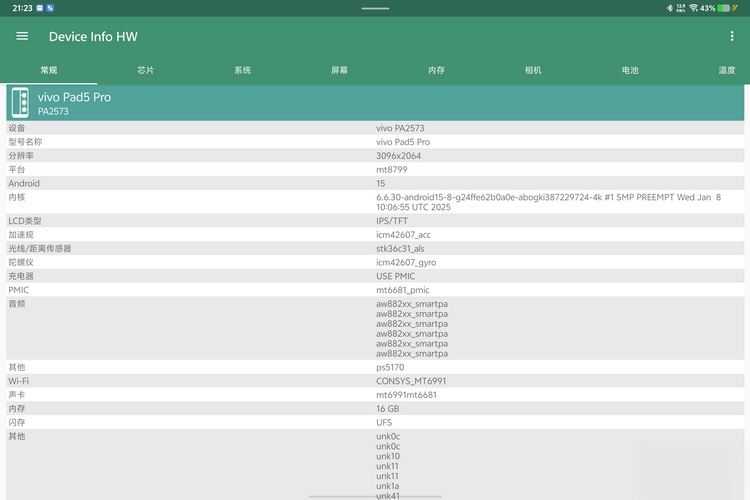Tap the 音频 row label
750x500 pixels.
coord(16,304)
